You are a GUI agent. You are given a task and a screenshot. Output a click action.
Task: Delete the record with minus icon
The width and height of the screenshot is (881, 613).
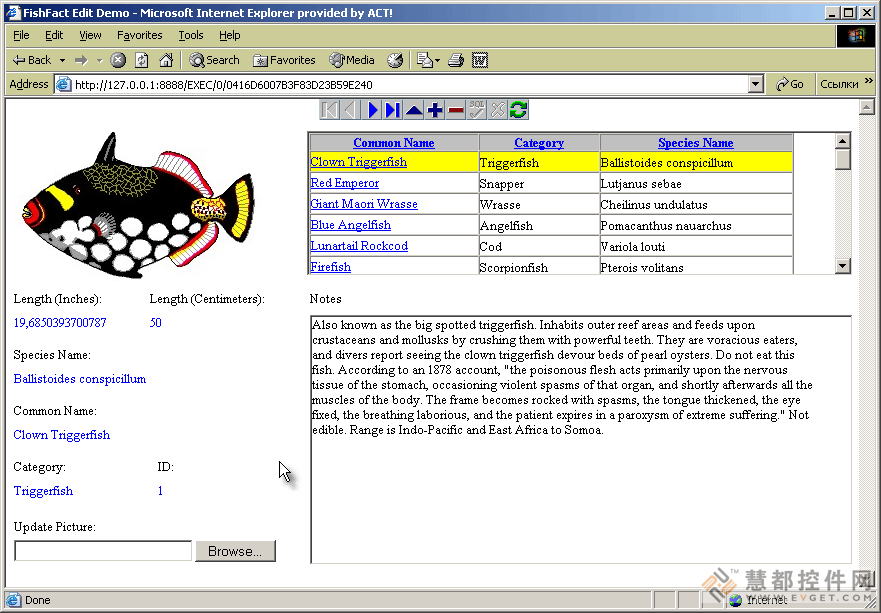(x=456, y=110)
